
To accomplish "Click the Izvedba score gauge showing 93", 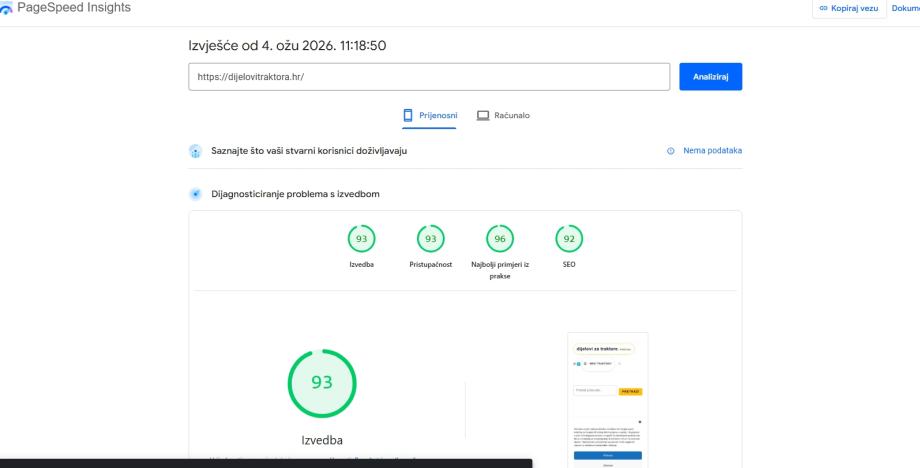I will pos(361,239).
